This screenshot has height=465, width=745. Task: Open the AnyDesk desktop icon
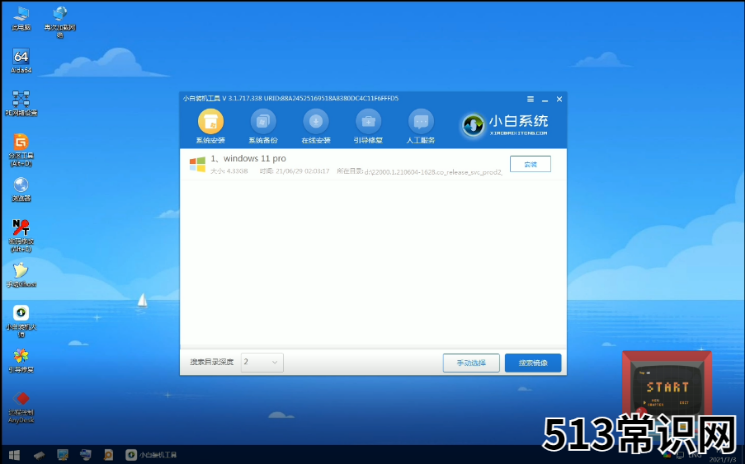pyautogui.click(x=21, y=402)
